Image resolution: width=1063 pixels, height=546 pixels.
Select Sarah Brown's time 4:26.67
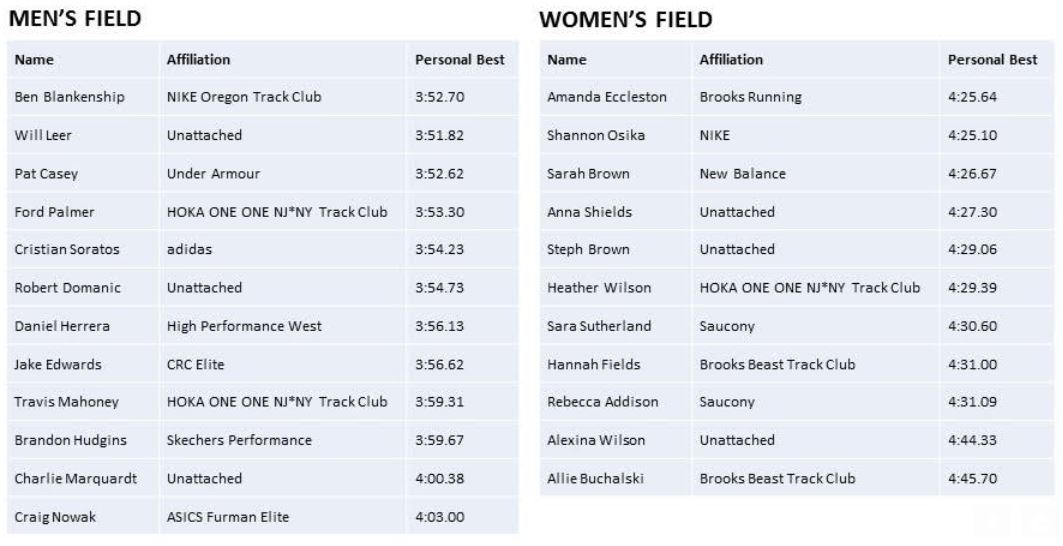(x=972, y=174)
